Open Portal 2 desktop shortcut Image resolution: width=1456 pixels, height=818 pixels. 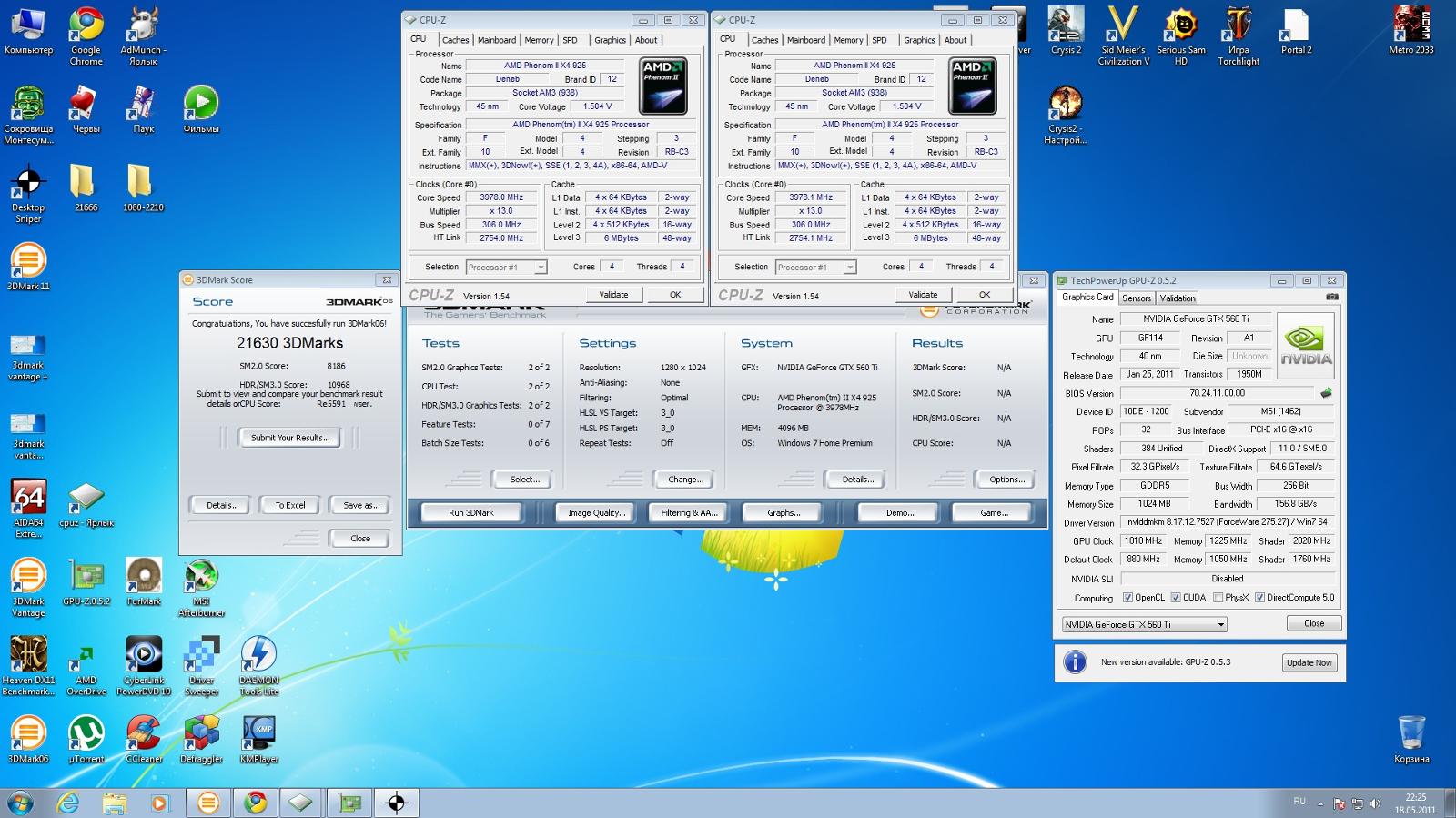coord(1296,30)
